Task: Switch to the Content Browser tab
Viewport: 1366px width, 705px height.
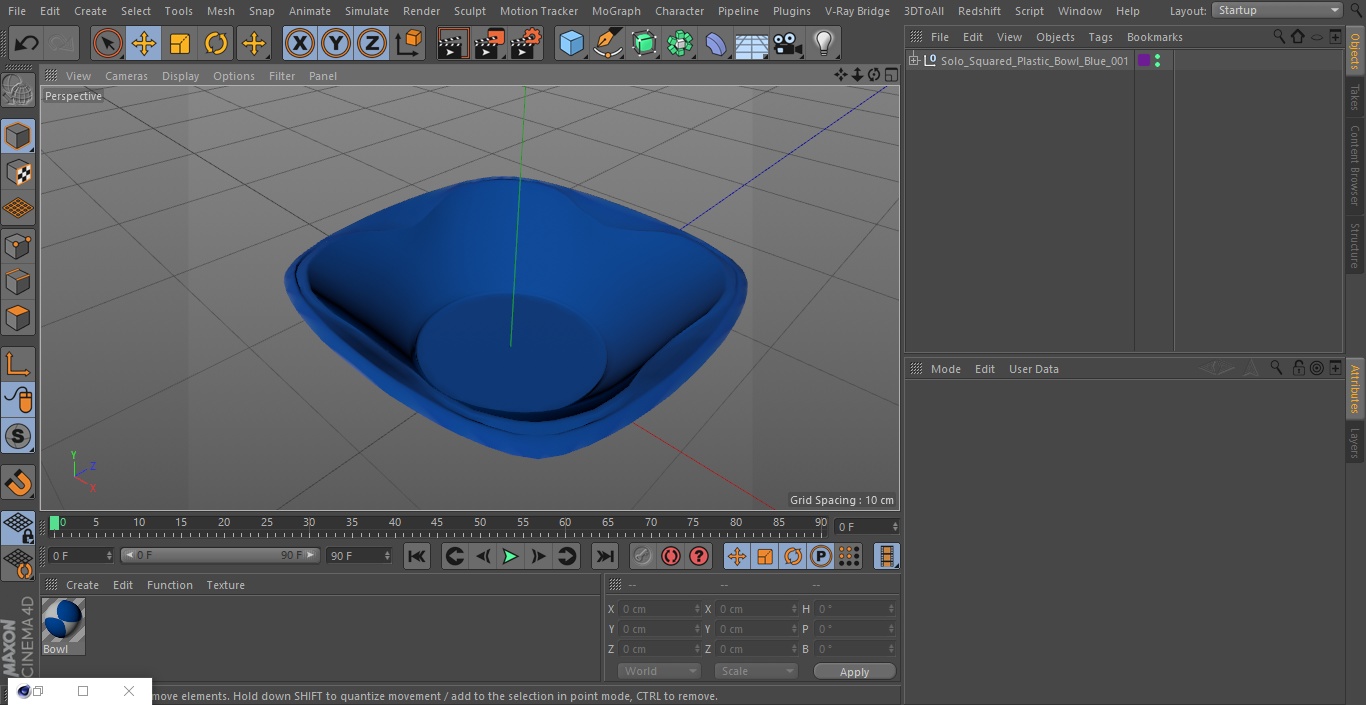Action: 1355,165
